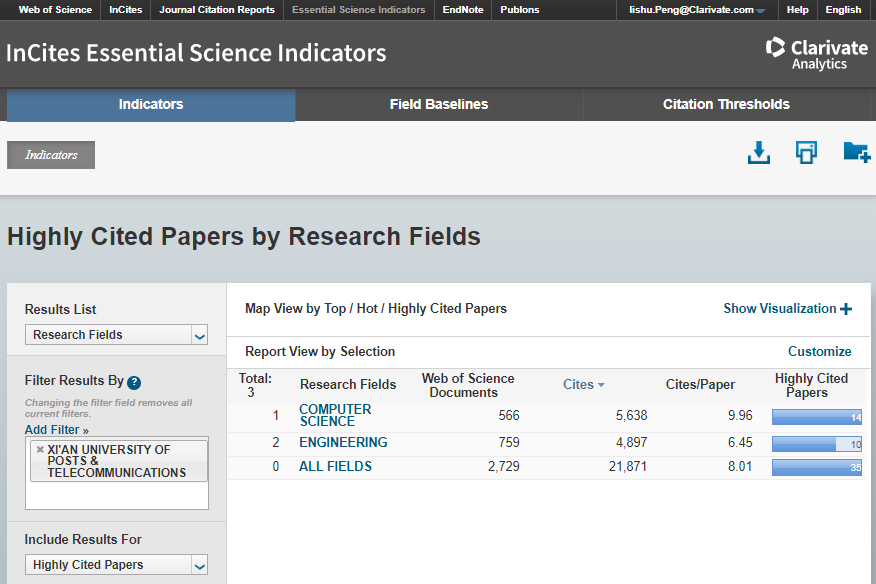Click the copy/duplicate windows icon
876x584 pixels.
pyautogui.click(x=806, y=153)
